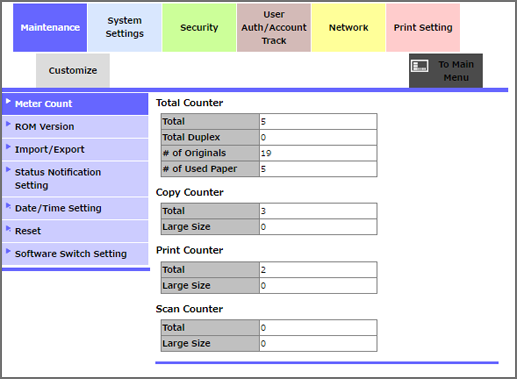Click the arrow icon beside Date/Time Setting
The width and height of the screenshot is (517, 379).
pyautogui.click(x=8, y=206)
